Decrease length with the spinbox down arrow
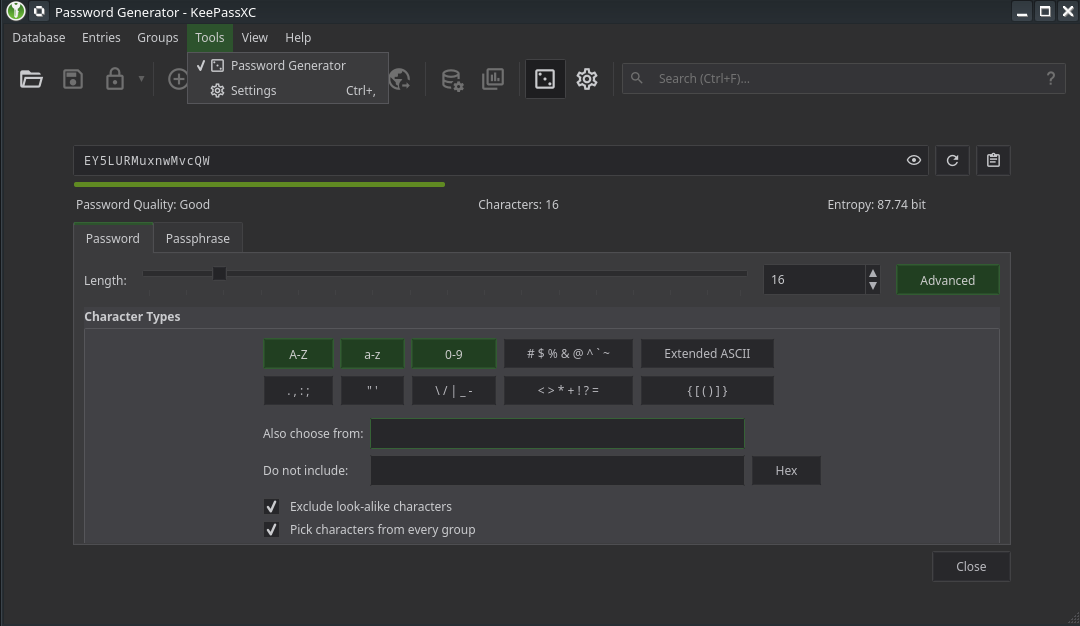 click(873, 286)
